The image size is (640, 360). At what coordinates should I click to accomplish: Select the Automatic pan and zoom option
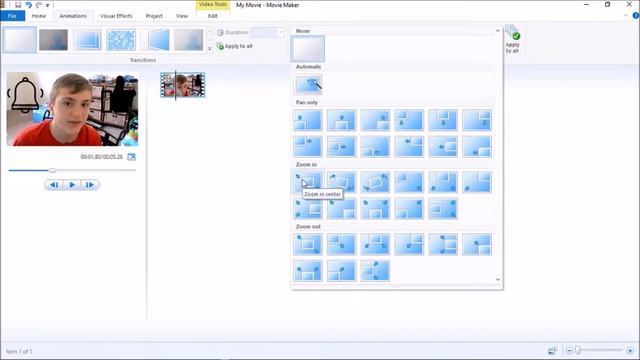308,84
